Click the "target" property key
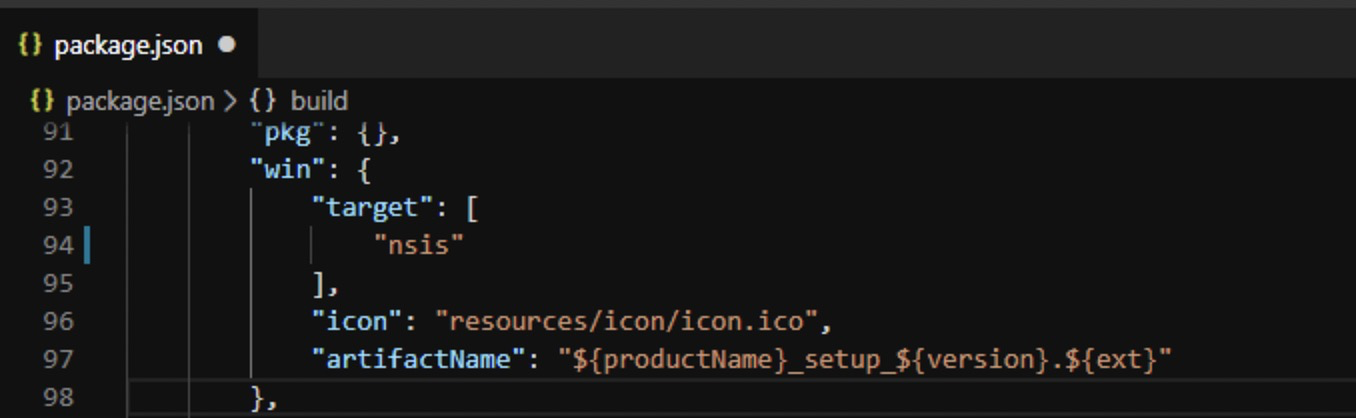 [365, 208]
